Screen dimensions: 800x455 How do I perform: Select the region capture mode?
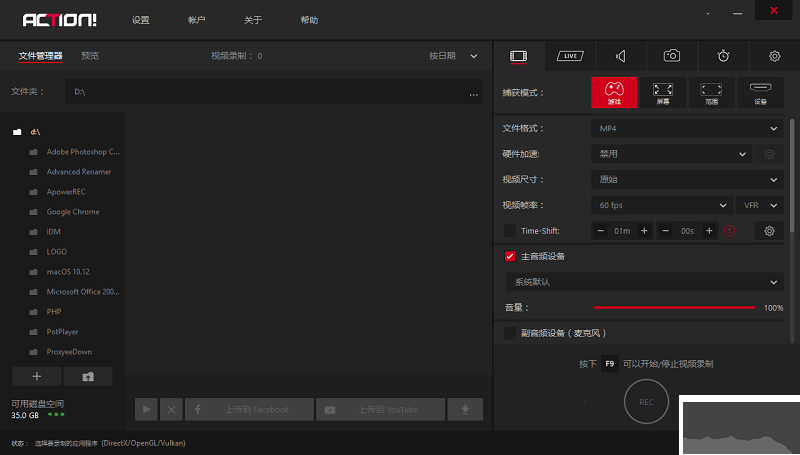pos(711,92)
